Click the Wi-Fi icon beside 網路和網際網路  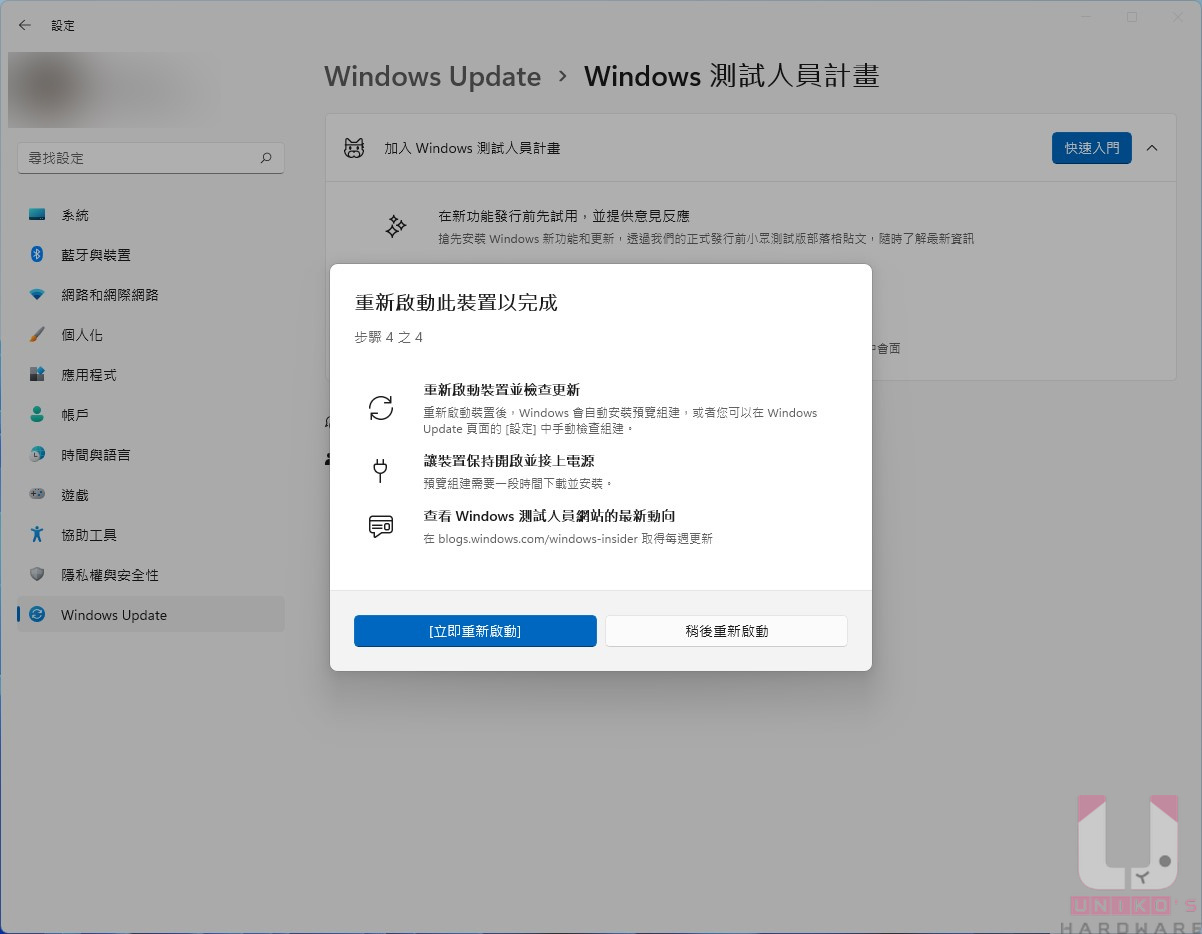[x=37, y=295]
